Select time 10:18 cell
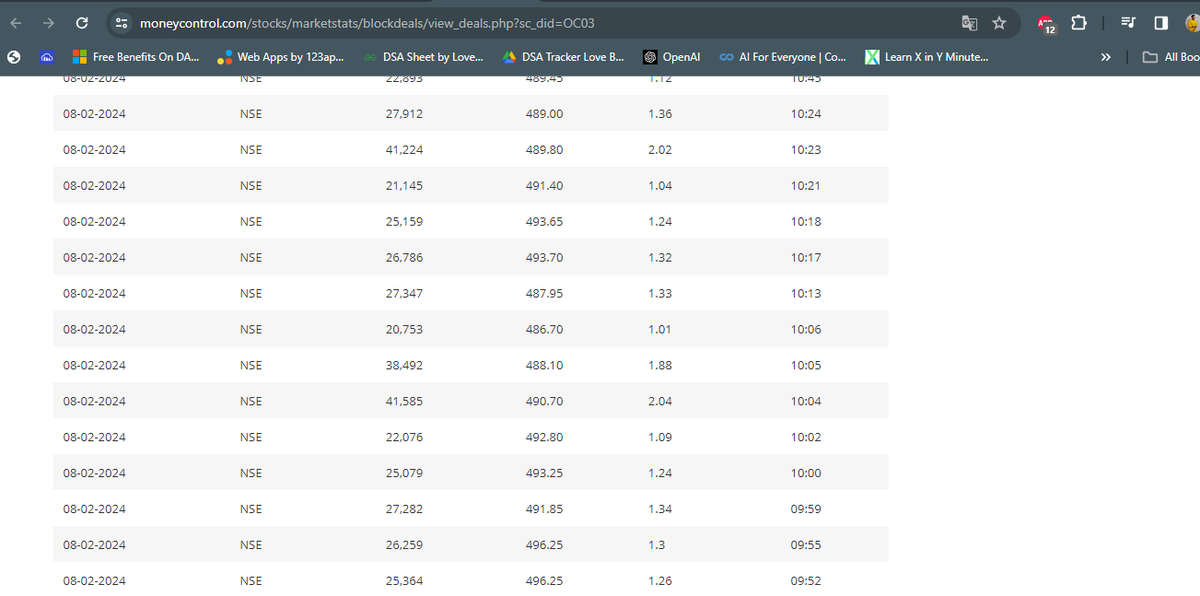Image resolution: width=1200 pixels, height=596 pixels. click(x=805, y=222)
